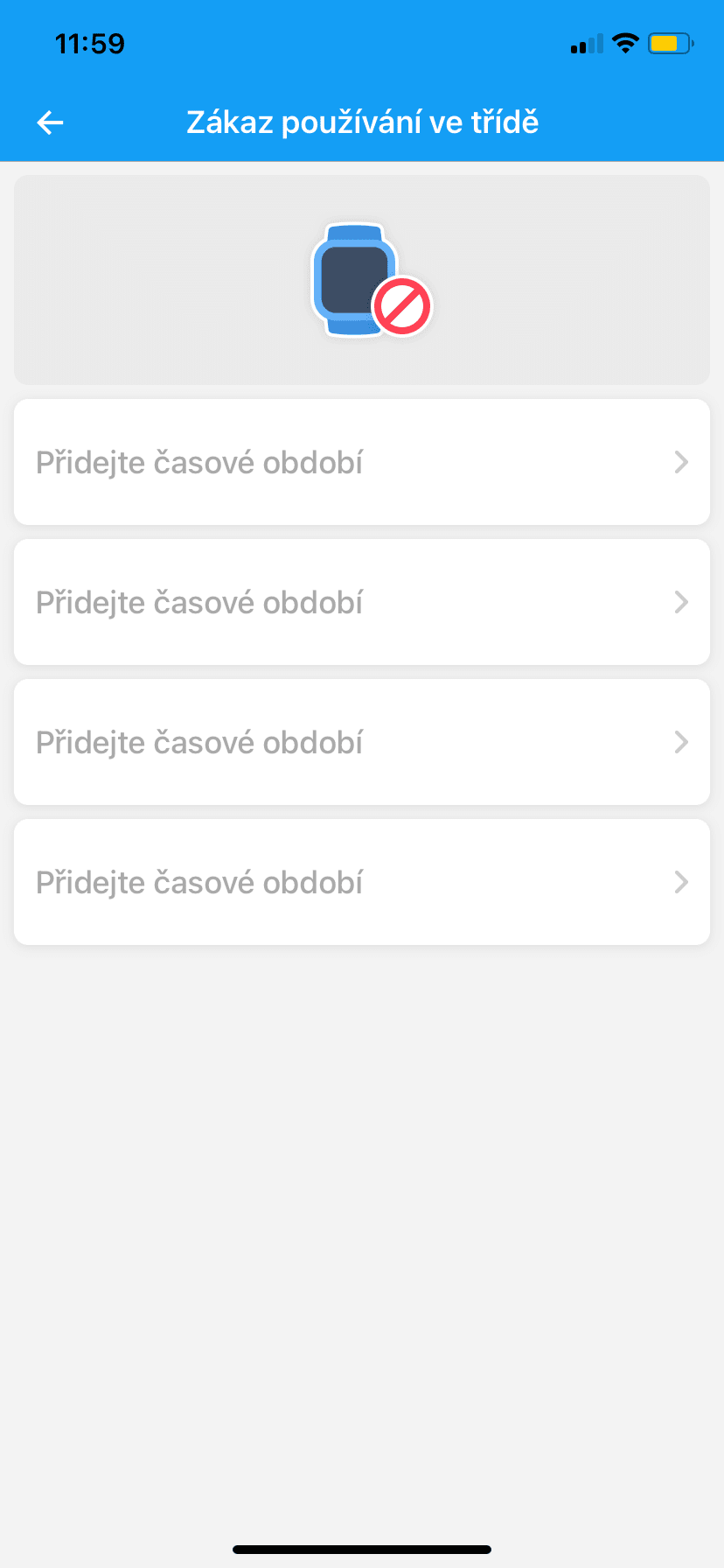The width and height of the screenshot is (724, 1568).
Task: Click the third time period row chevron
Action: (x=681, y=742)
